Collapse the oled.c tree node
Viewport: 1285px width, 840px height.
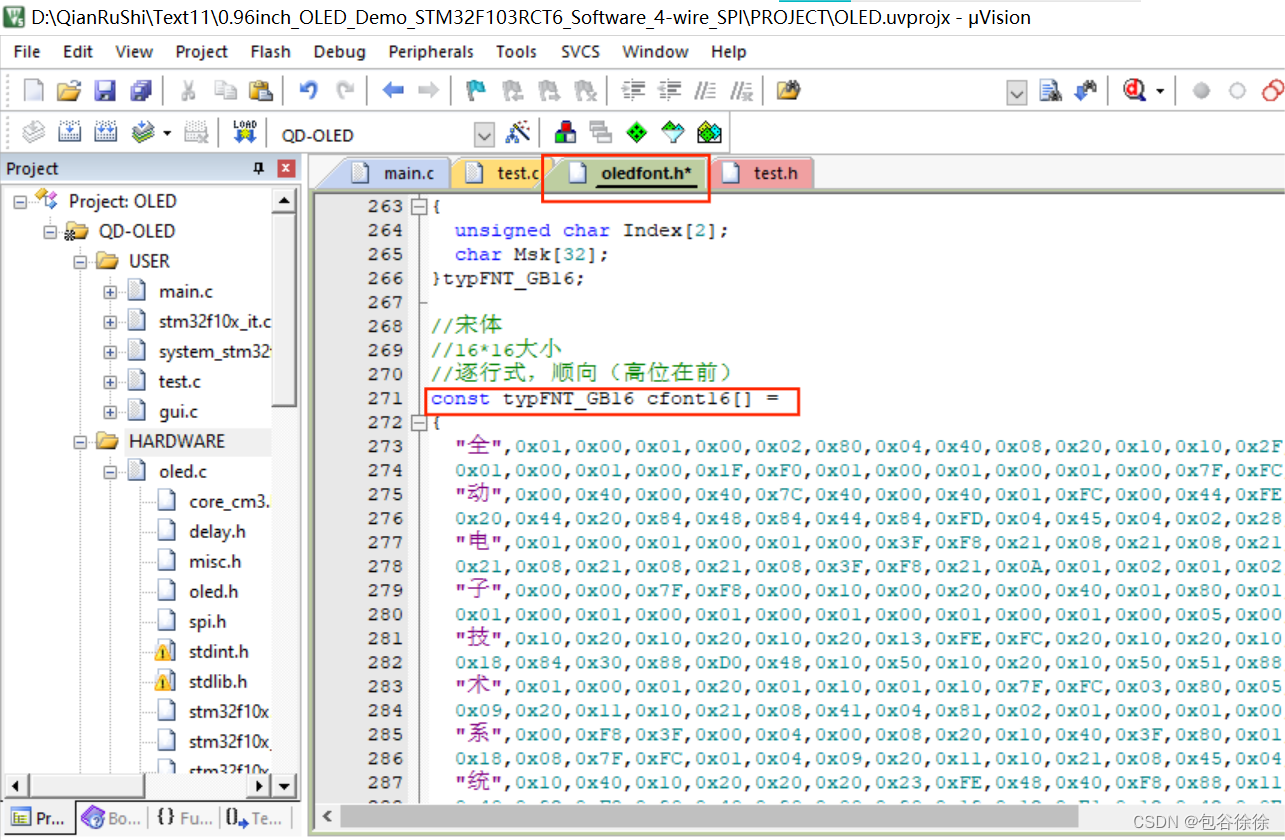click(x=110, y=472)
